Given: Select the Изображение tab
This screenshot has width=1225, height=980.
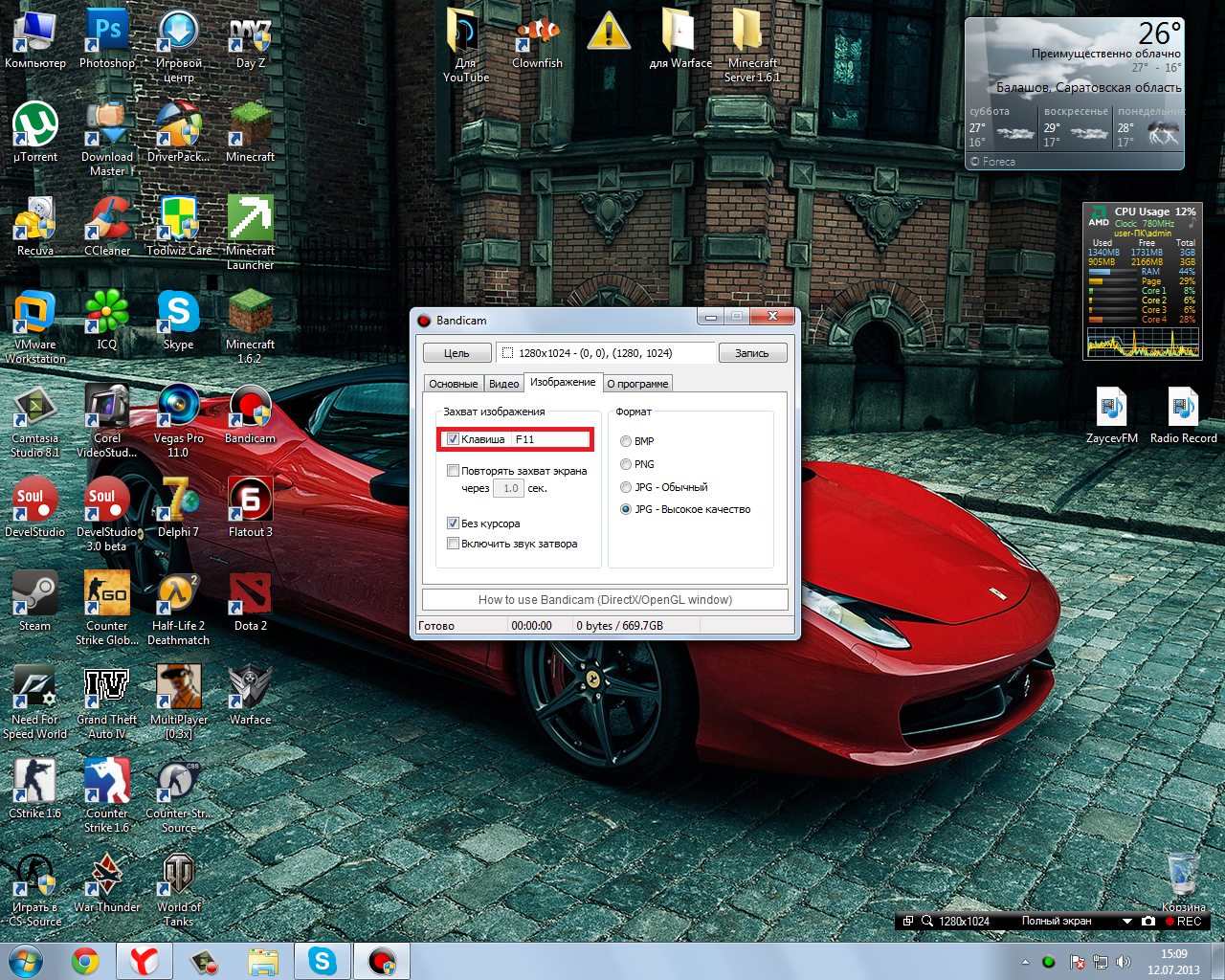Looking at the screenshot, I should [564, 382].
